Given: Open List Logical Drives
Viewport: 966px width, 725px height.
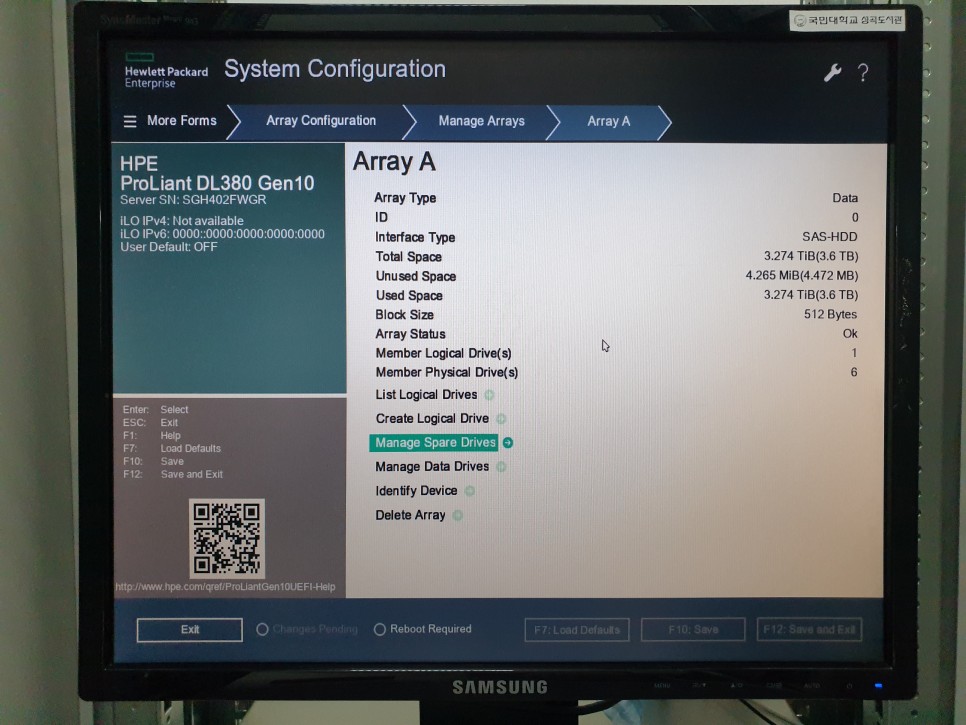Looking at the screenshot, I should tap(426, 395).
